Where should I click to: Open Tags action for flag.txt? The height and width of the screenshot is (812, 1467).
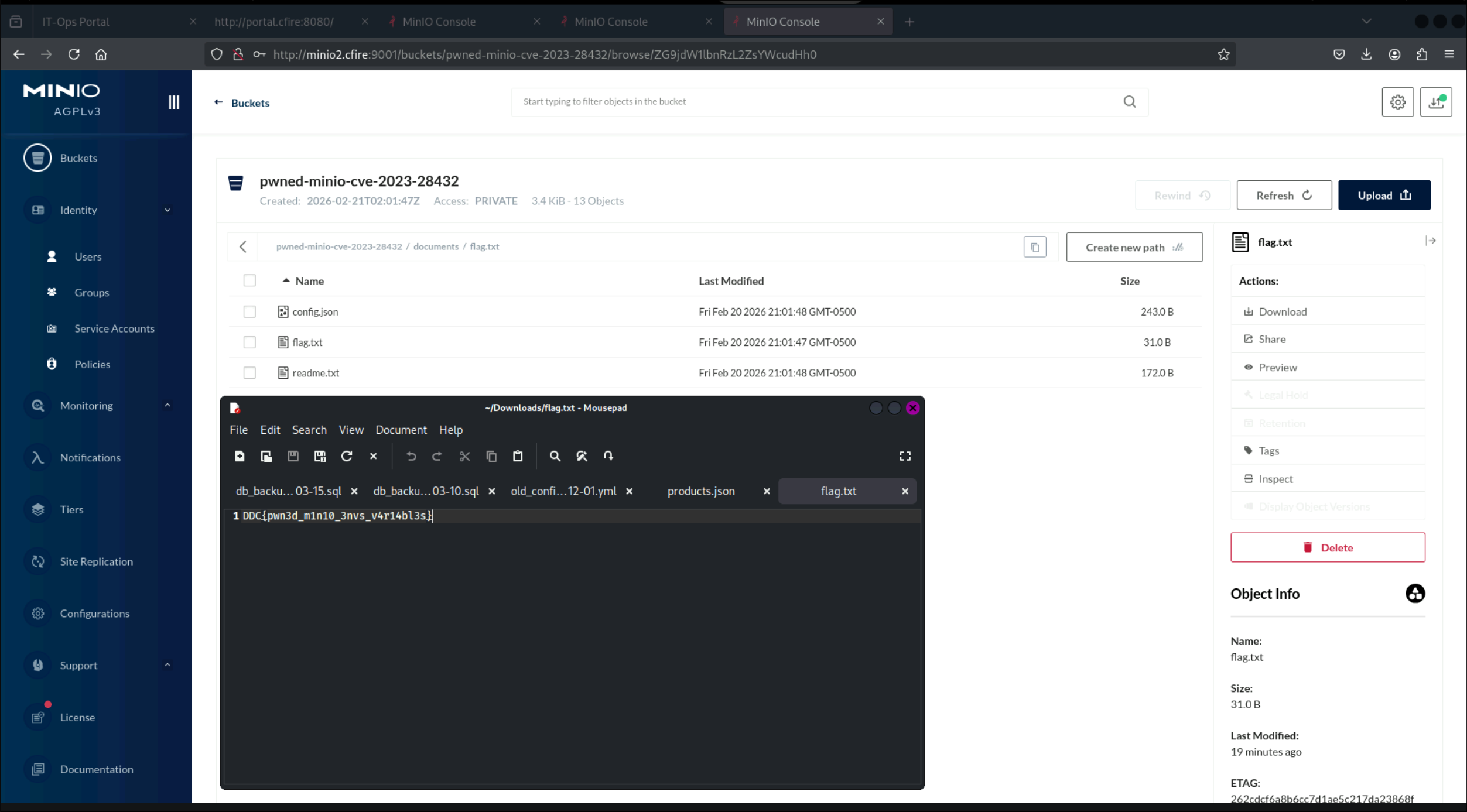1327,451
